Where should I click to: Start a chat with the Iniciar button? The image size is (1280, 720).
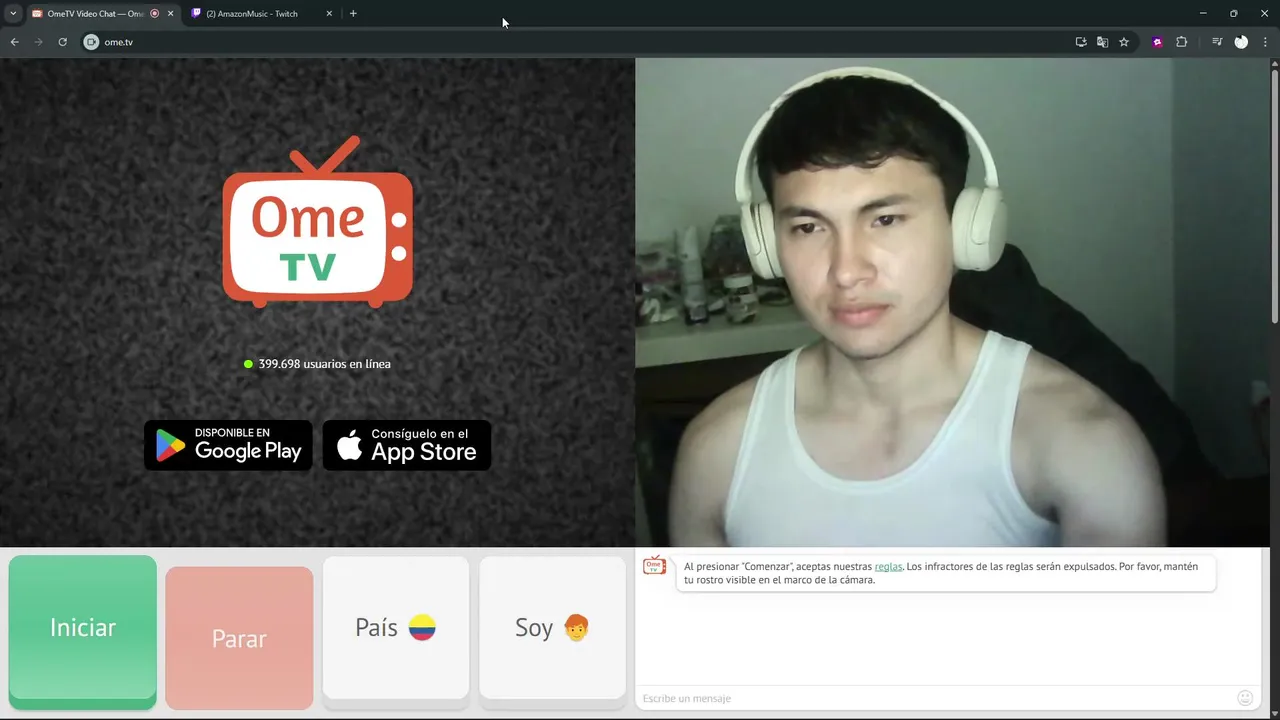pyautogui.click(x=83, y=632)
